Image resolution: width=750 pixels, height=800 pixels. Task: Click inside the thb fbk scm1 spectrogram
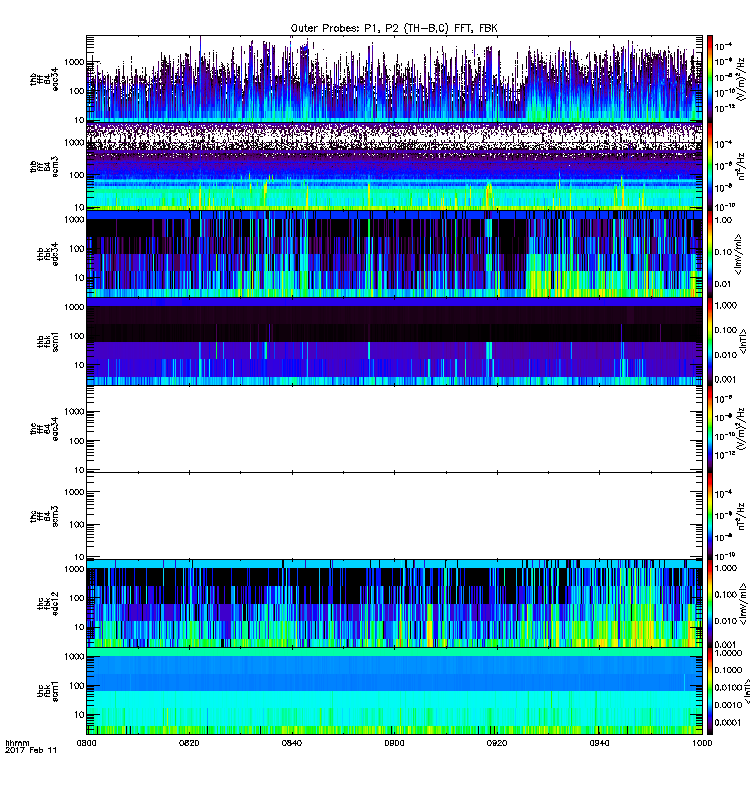tap(394, 341)
